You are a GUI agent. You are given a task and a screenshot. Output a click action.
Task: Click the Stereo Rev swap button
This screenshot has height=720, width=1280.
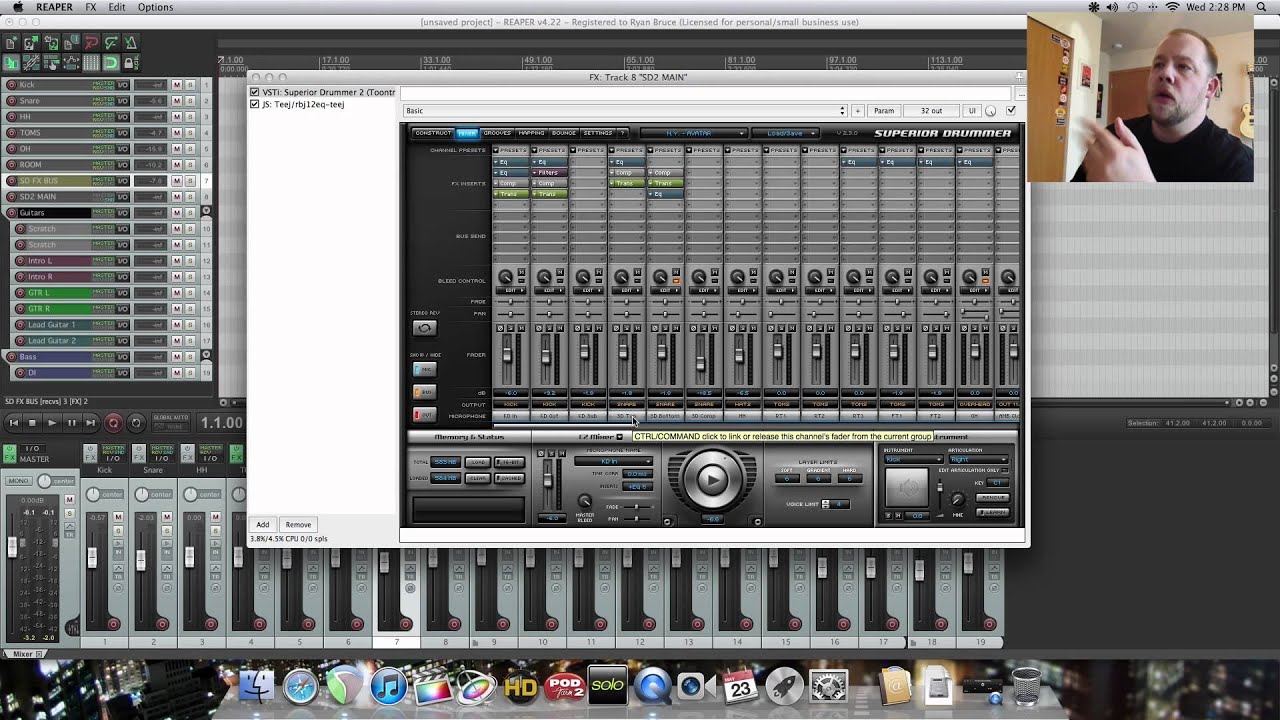[424, 328]
